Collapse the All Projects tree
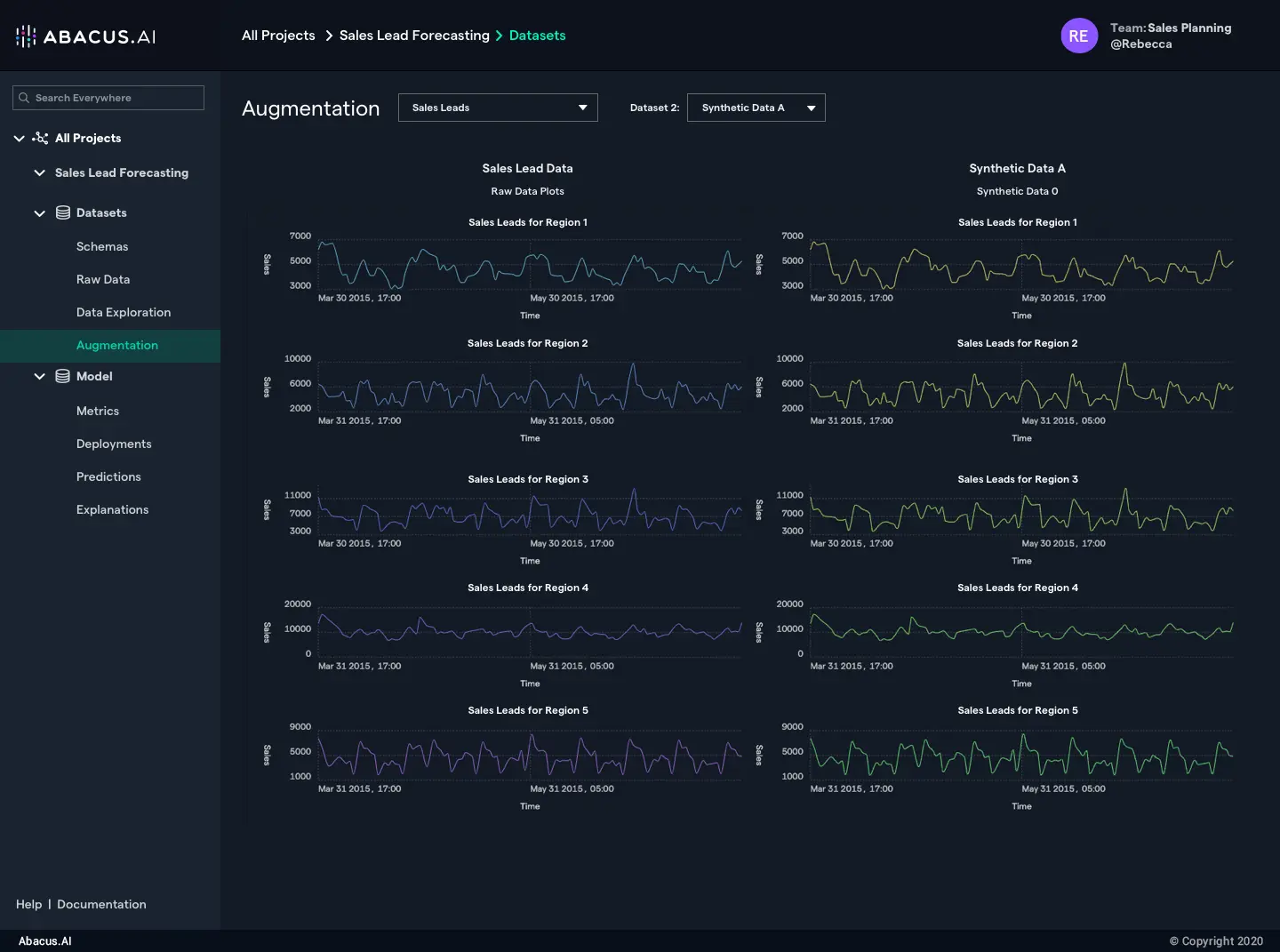Viewport: 1280px width, 952px height. (x=19, y=138)
